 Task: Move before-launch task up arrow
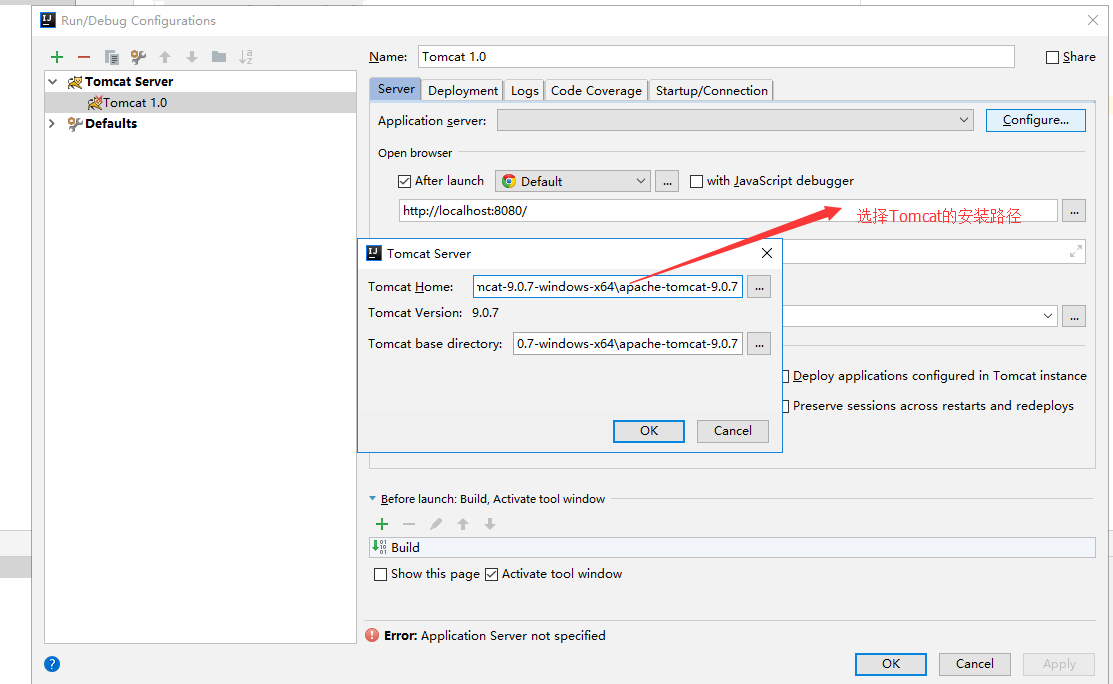[x=463, y=524]
